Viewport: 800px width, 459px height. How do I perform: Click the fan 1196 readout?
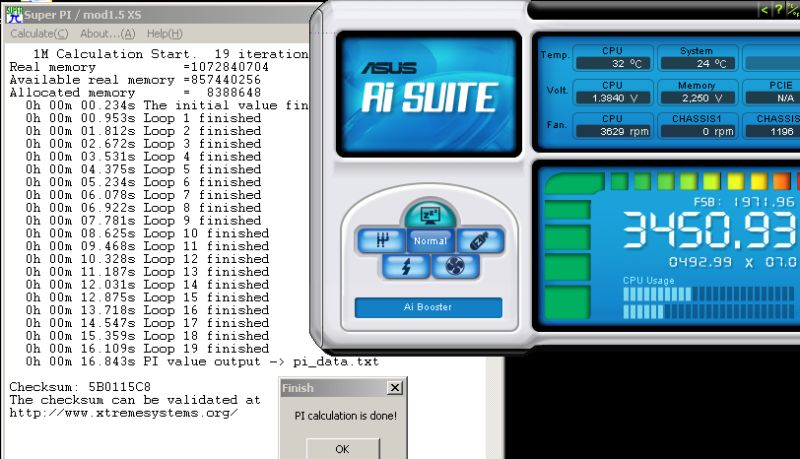click(x=772, y=132)
